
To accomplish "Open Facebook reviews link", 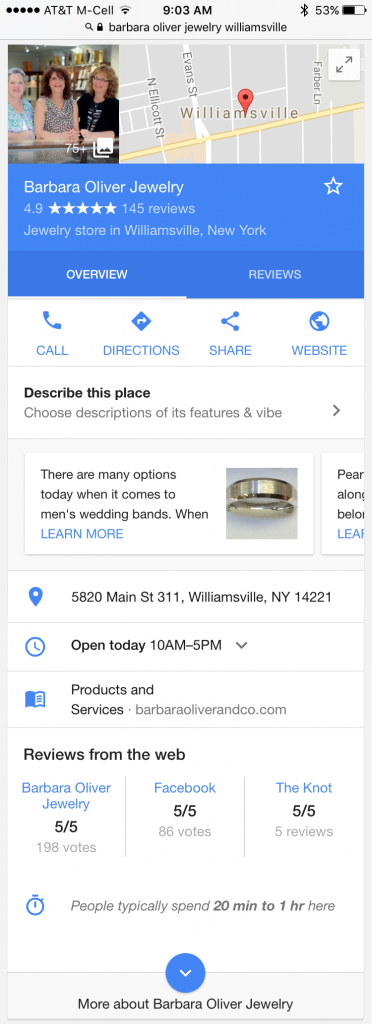I will point(185,788).
